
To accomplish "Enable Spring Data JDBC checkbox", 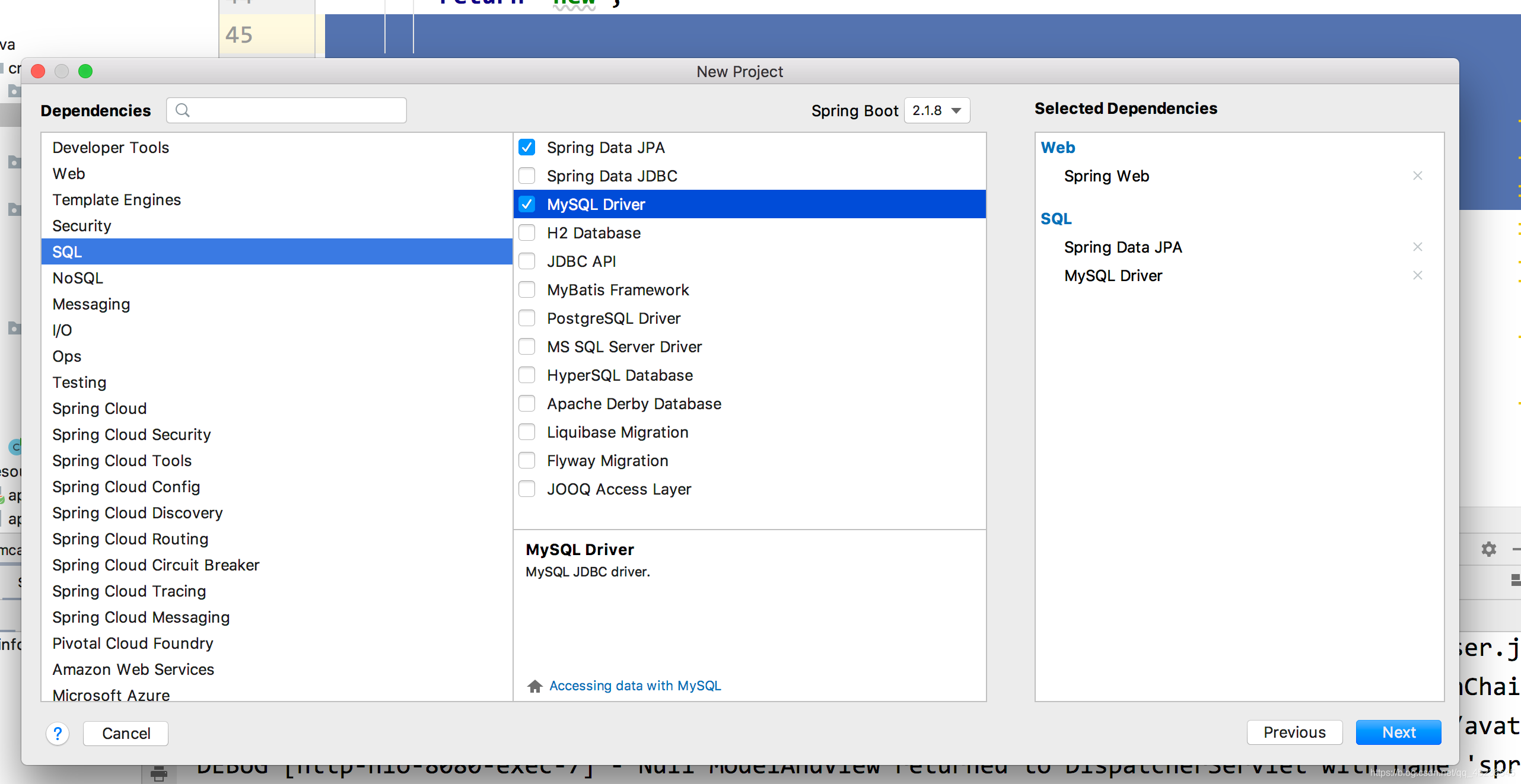I will 527,176.
